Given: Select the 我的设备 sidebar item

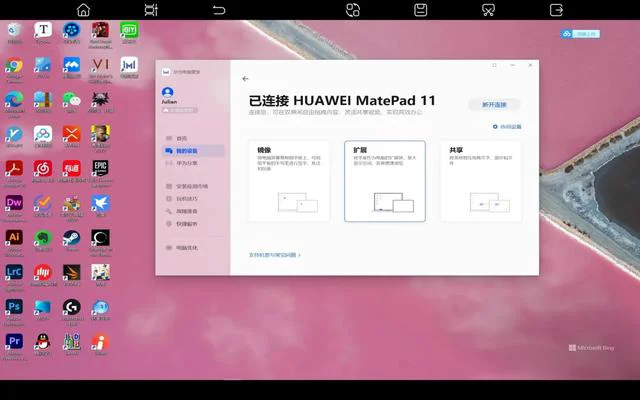Looking at the screenshot, I should tap(193, 151).
